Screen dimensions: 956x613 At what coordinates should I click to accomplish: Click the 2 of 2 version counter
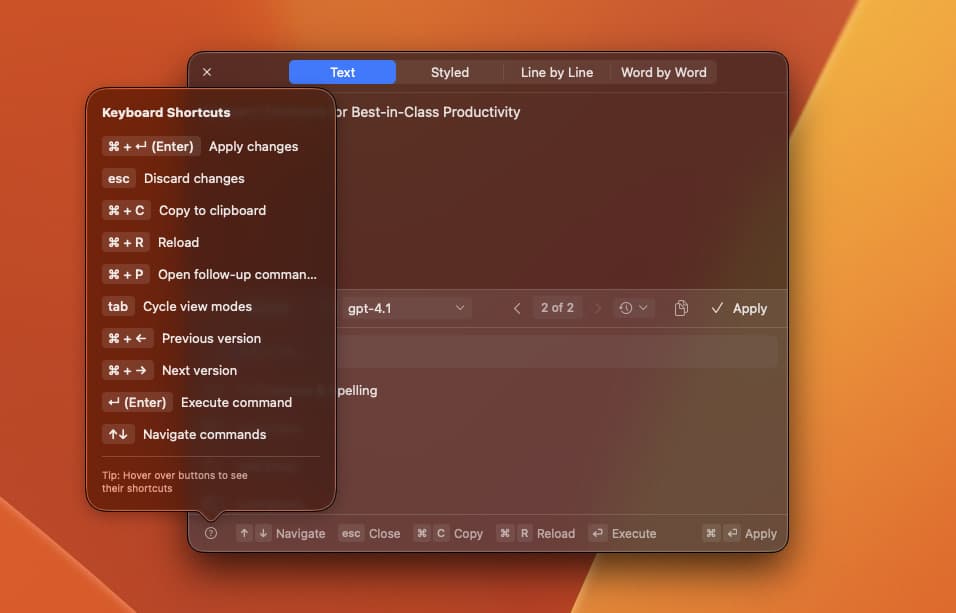557,308
